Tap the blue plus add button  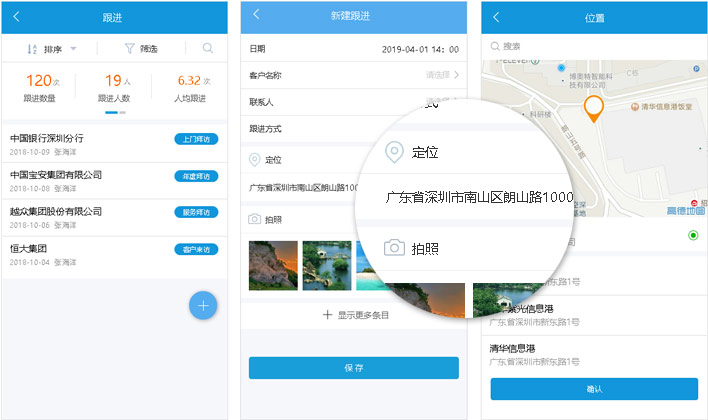[x=203, y=306]
